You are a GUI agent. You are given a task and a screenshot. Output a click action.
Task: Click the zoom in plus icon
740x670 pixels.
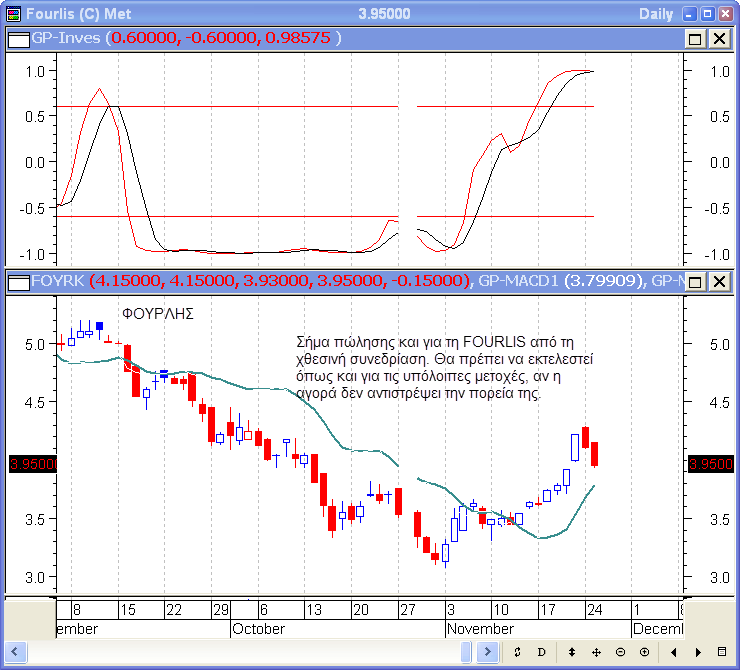pos(644,652)
